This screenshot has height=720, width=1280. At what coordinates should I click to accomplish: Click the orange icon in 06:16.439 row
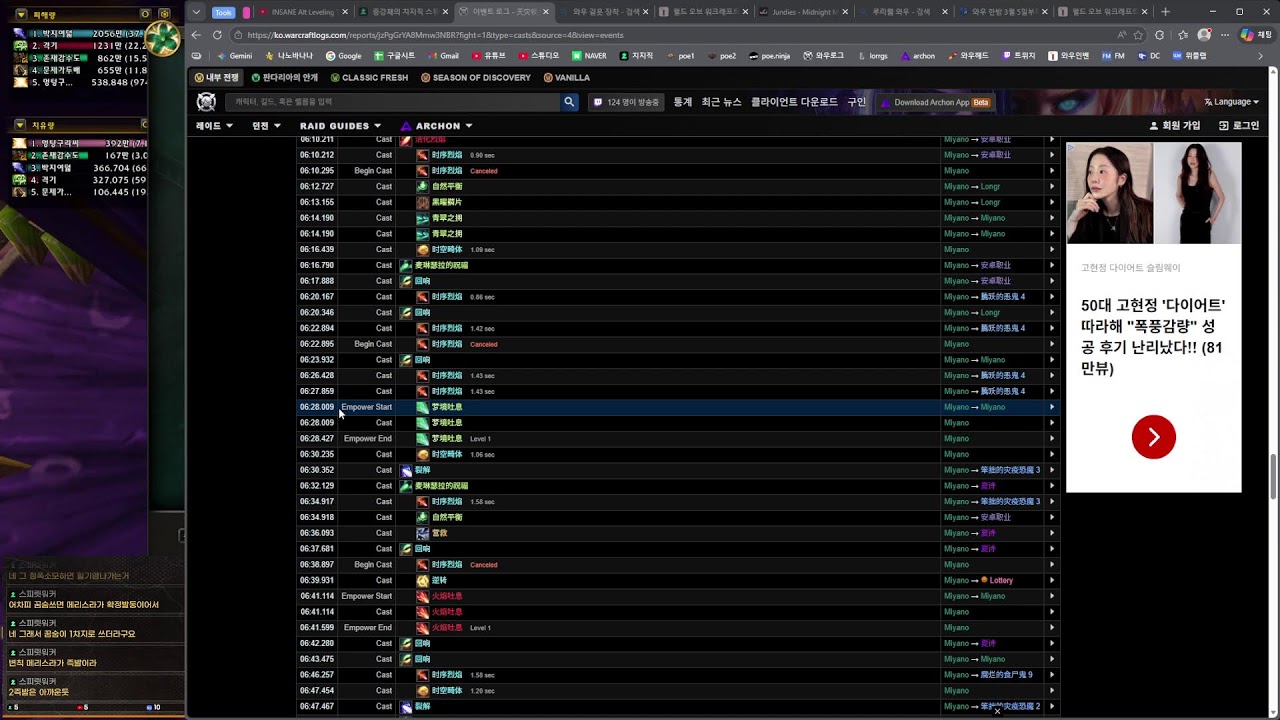(x=422, y=249)
